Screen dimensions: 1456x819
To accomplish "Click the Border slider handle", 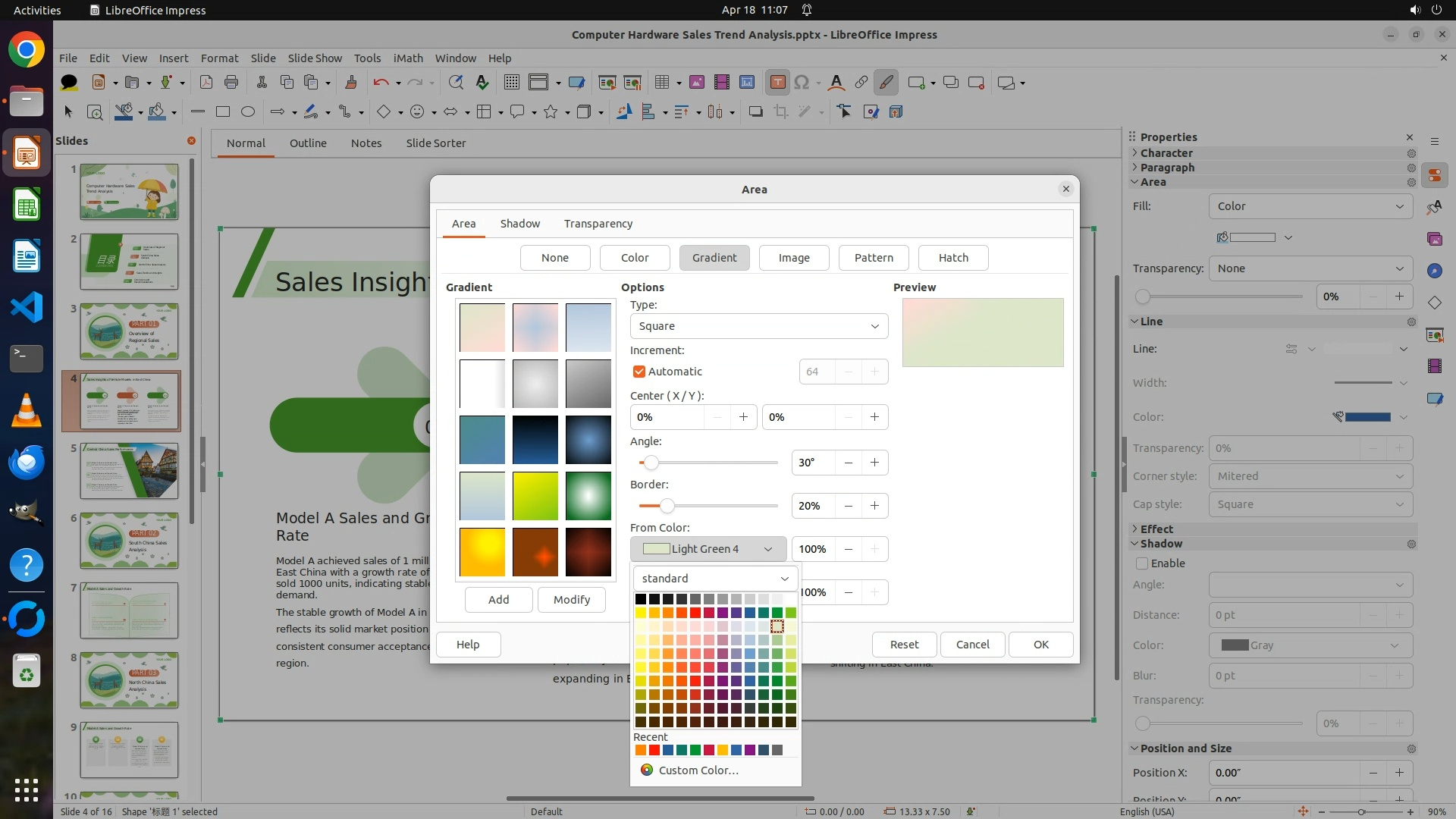I will [x=667, y=506].
